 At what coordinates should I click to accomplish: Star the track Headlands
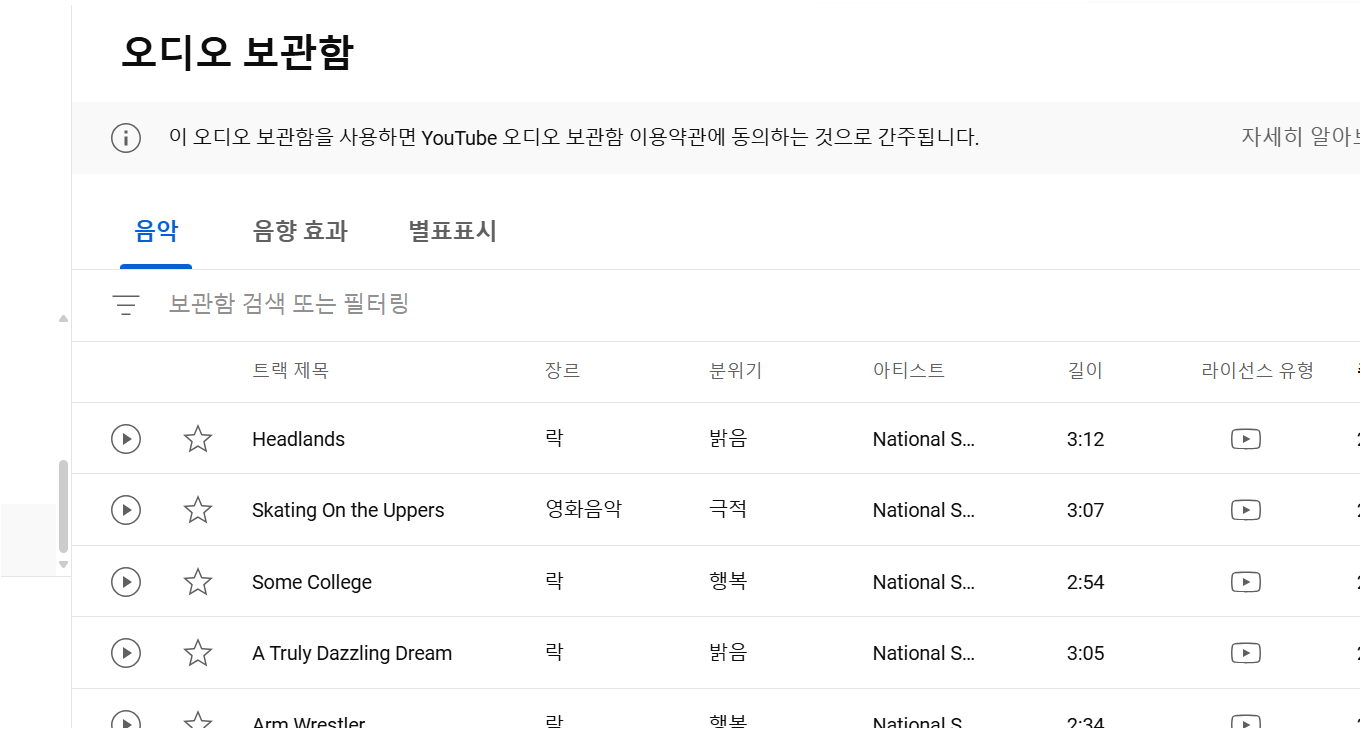coord(197,438)
